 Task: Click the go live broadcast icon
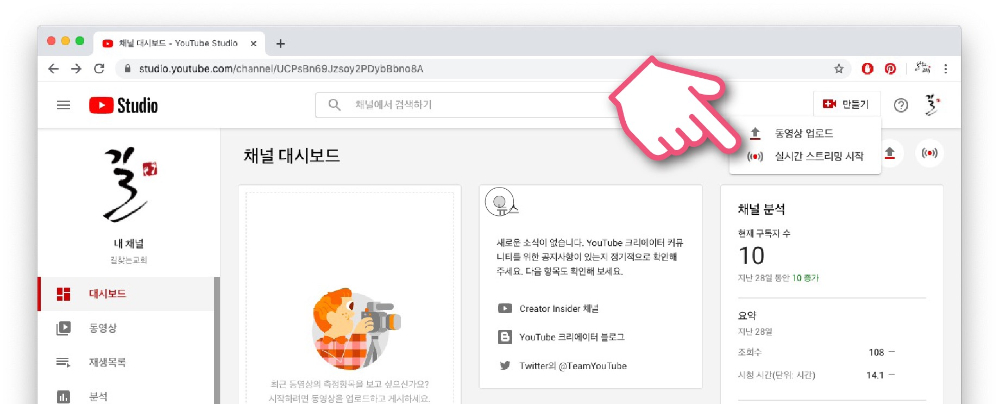929,153
